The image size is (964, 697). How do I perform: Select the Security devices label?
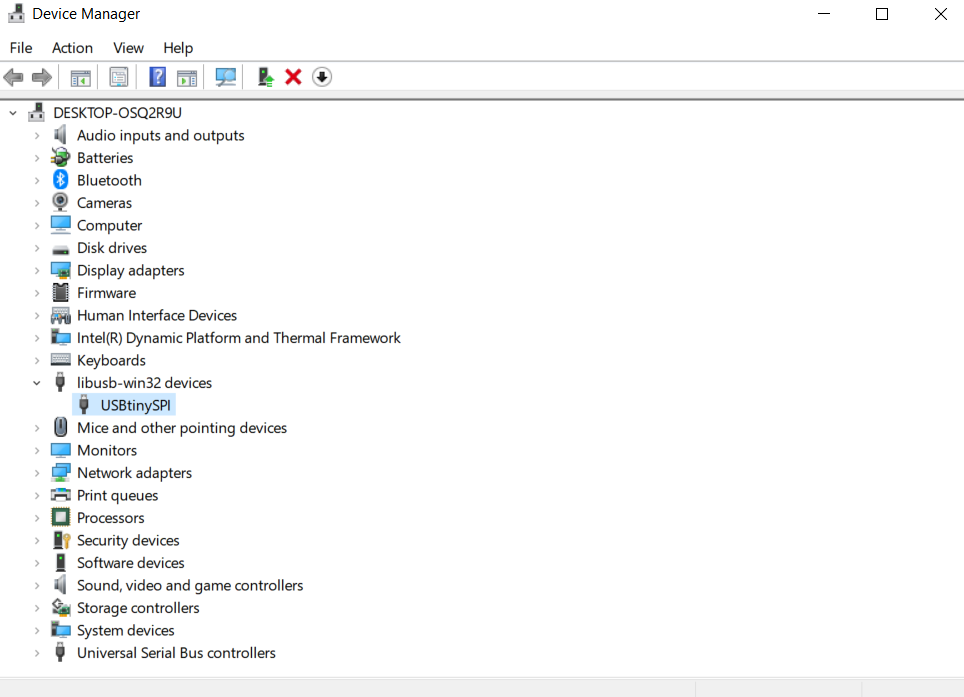pos(128,540)
